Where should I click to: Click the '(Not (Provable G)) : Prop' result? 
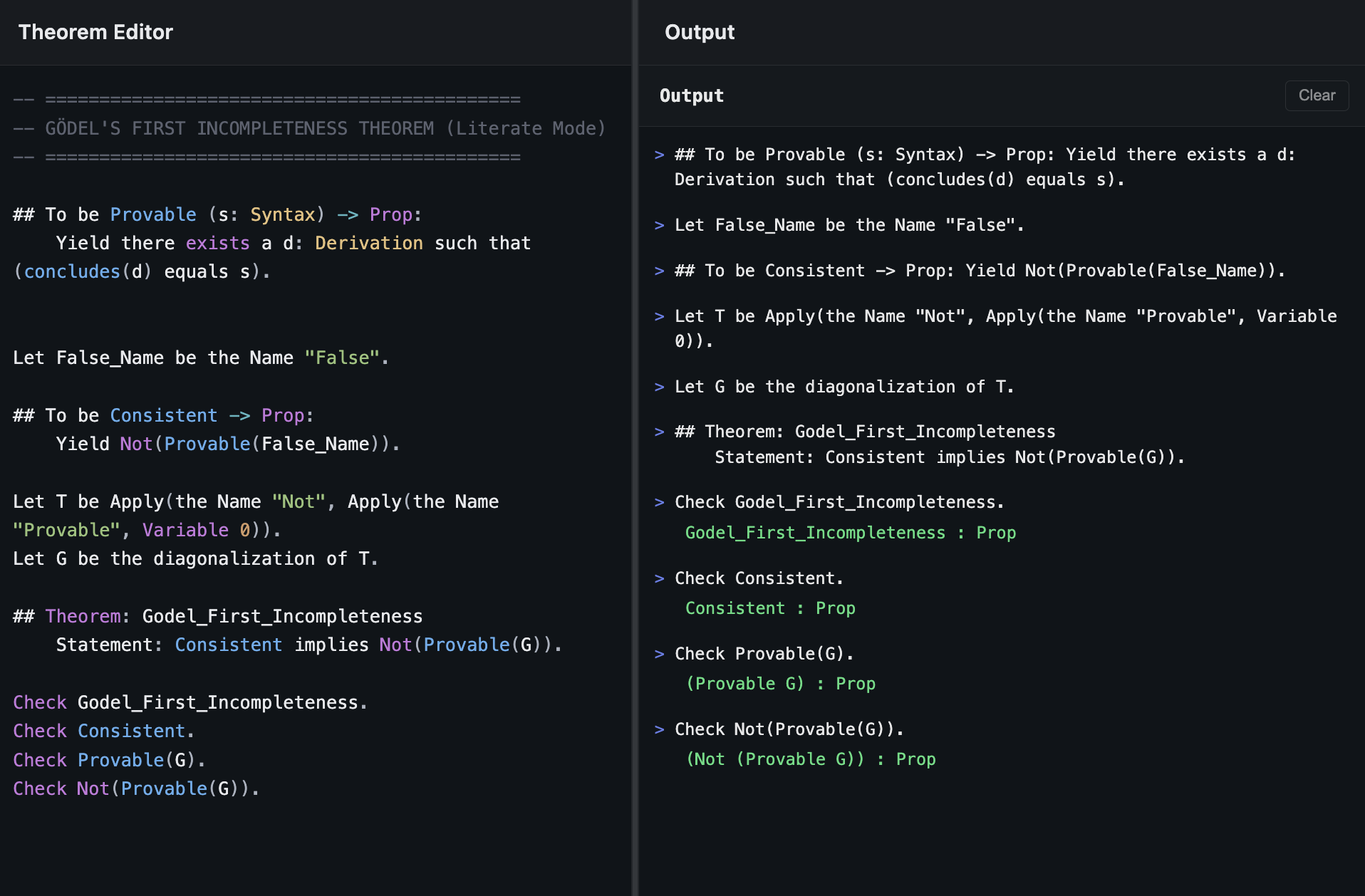coord(810,759)
